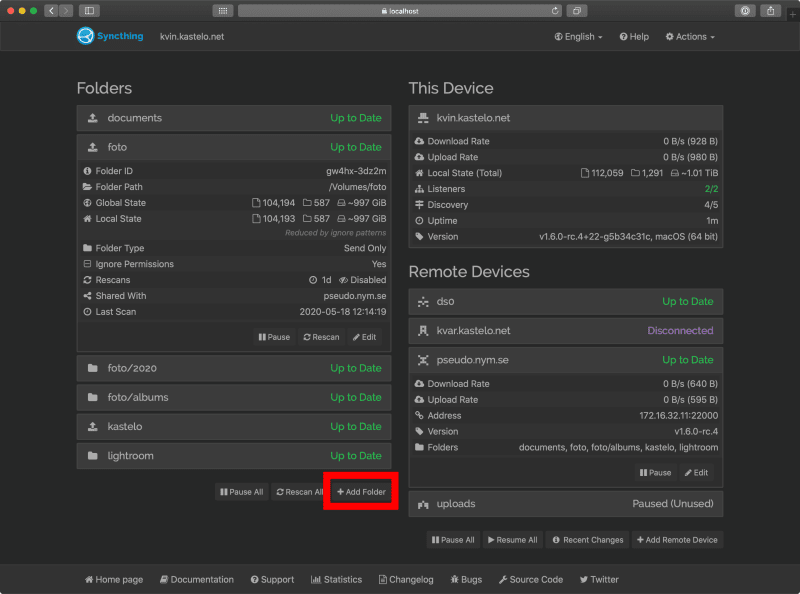Open the Documentation footer link

(x=196, y=579)
